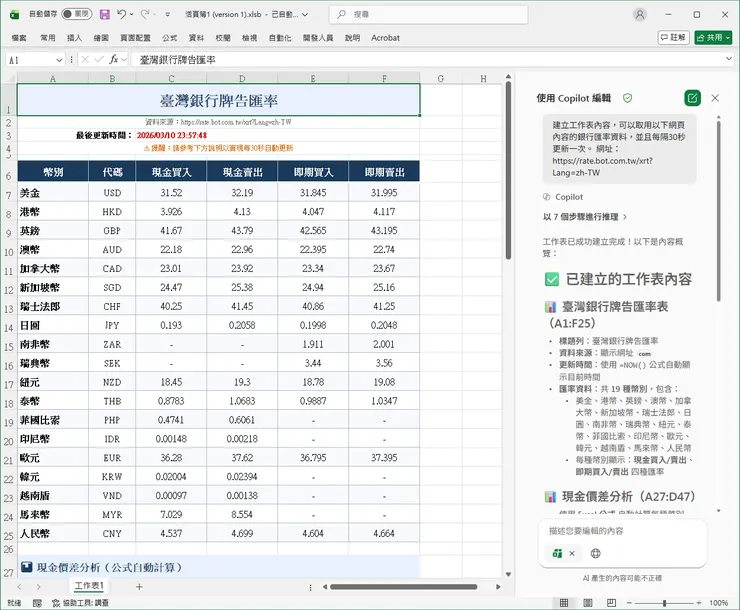Expand the file name dropdown in title bar
Viewport: 740px width, 610px height.
pyautogui.click(x=305, y=15)
